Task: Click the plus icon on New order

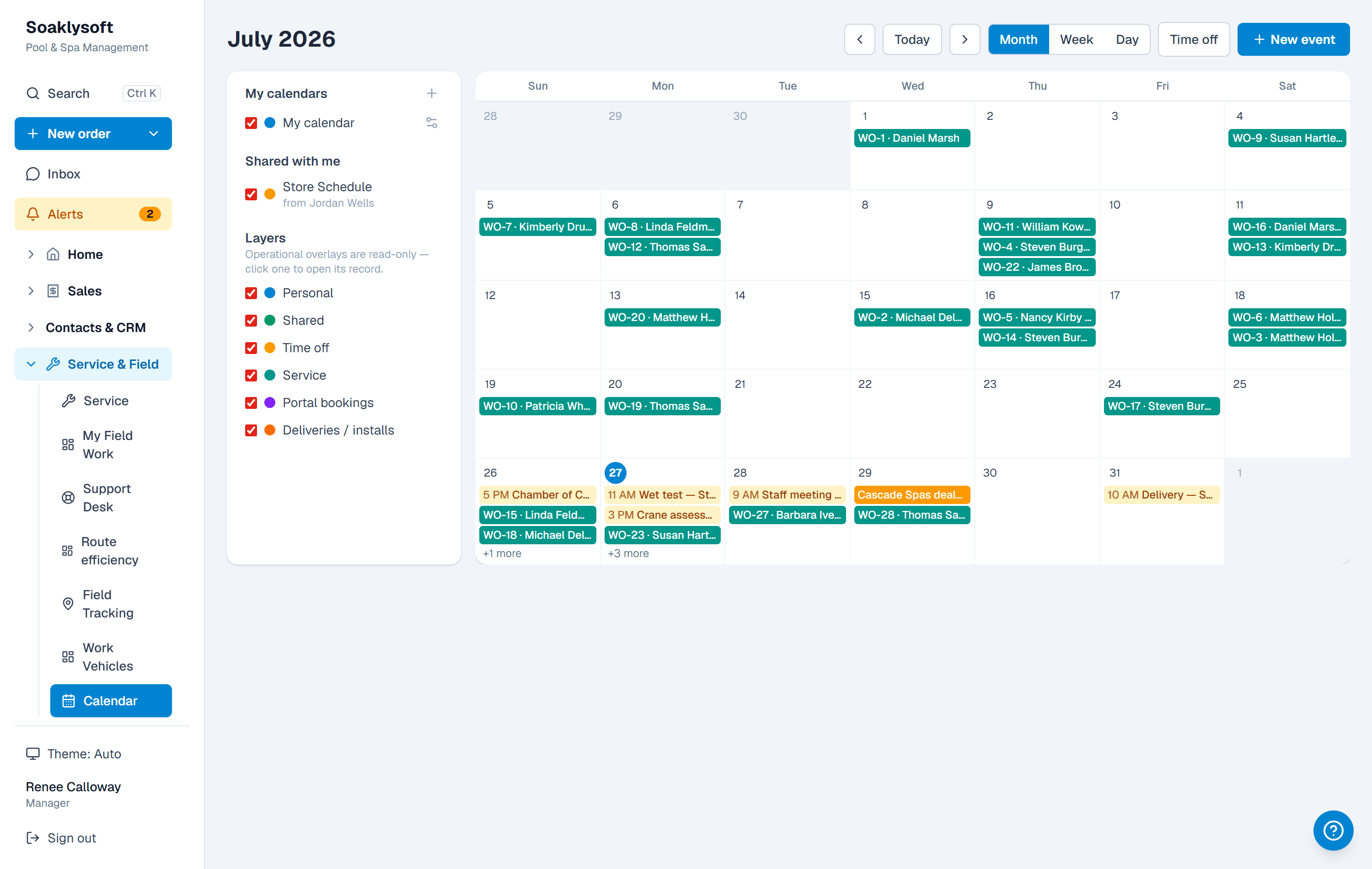Action: [33, 134]
